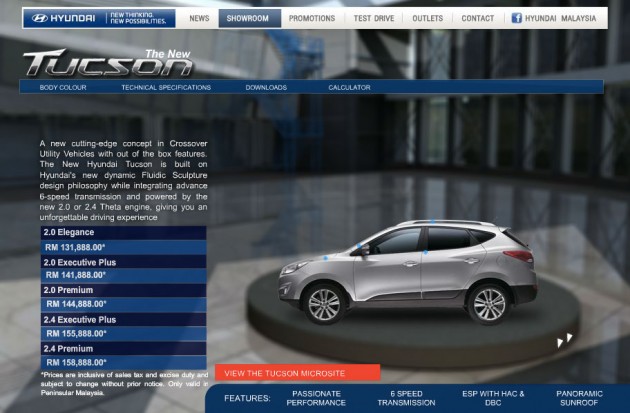Select the 2.0 Executive Plus variant
Image resolution: width=630 pixels, height=413 pixels.
(x=123, y=262)
